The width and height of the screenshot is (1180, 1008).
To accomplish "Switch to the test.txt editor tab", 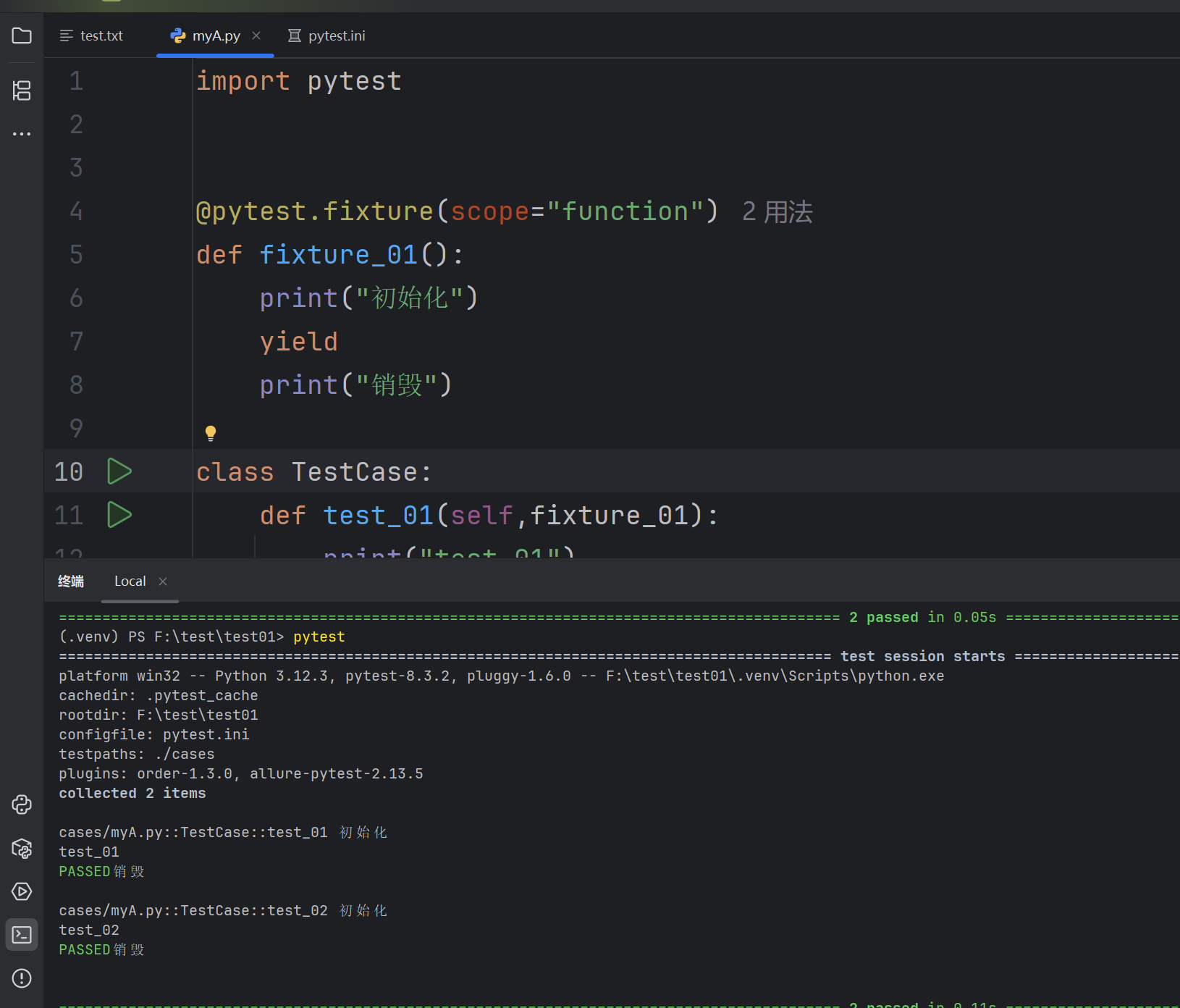I will tap(91, 35).
